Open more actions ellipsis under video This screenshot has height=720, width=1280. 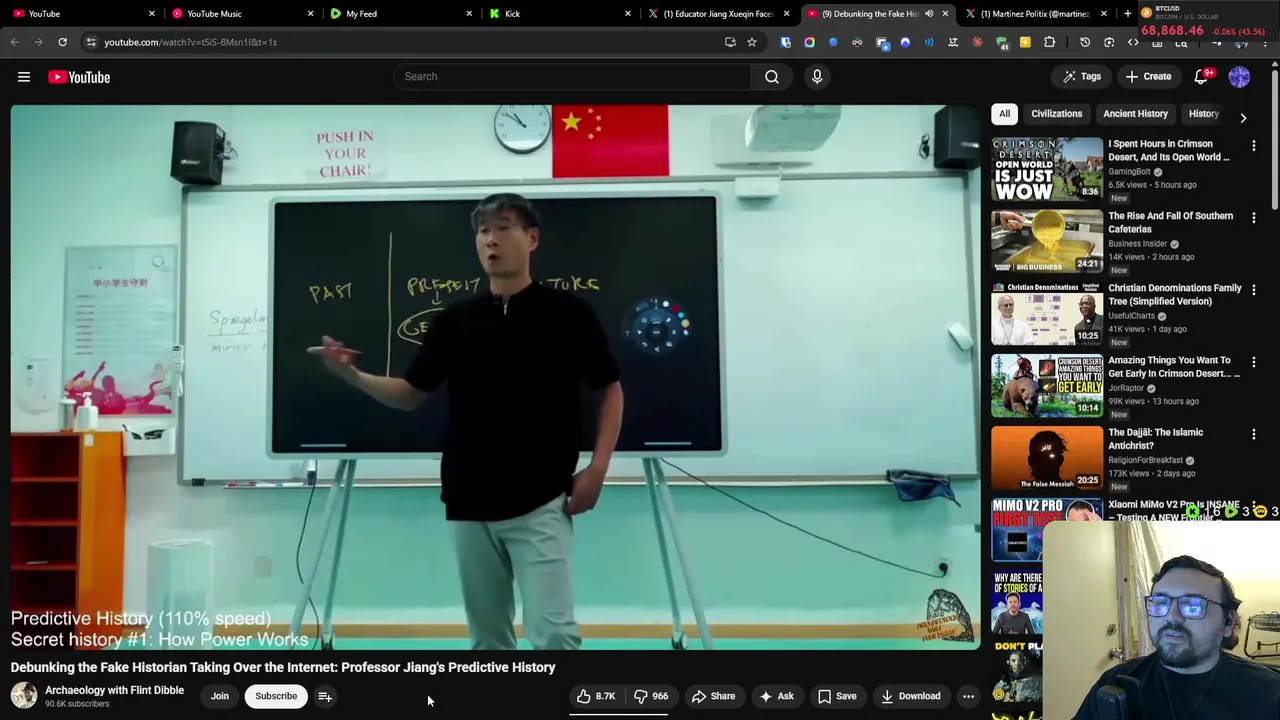coord(968,696)
